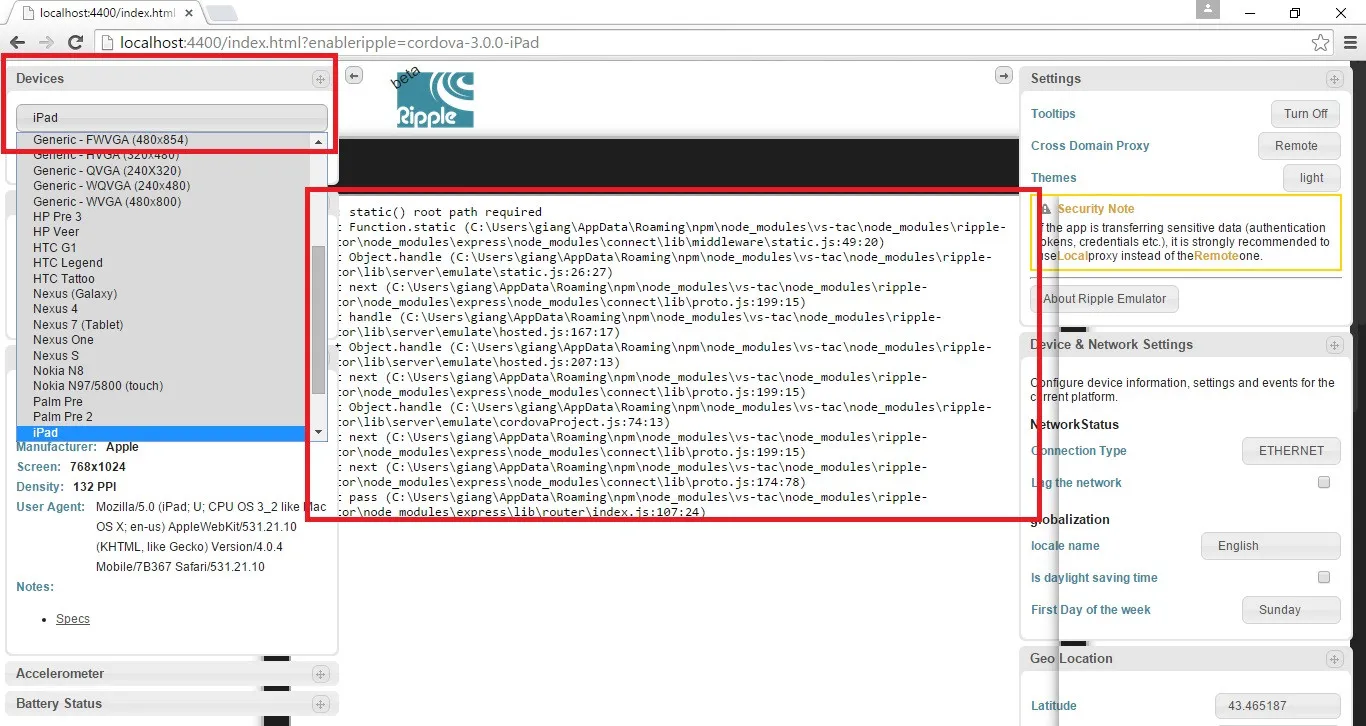Collapse the Settings panel header
This screenshot has width=1366, height=726.
[1186, 79]
